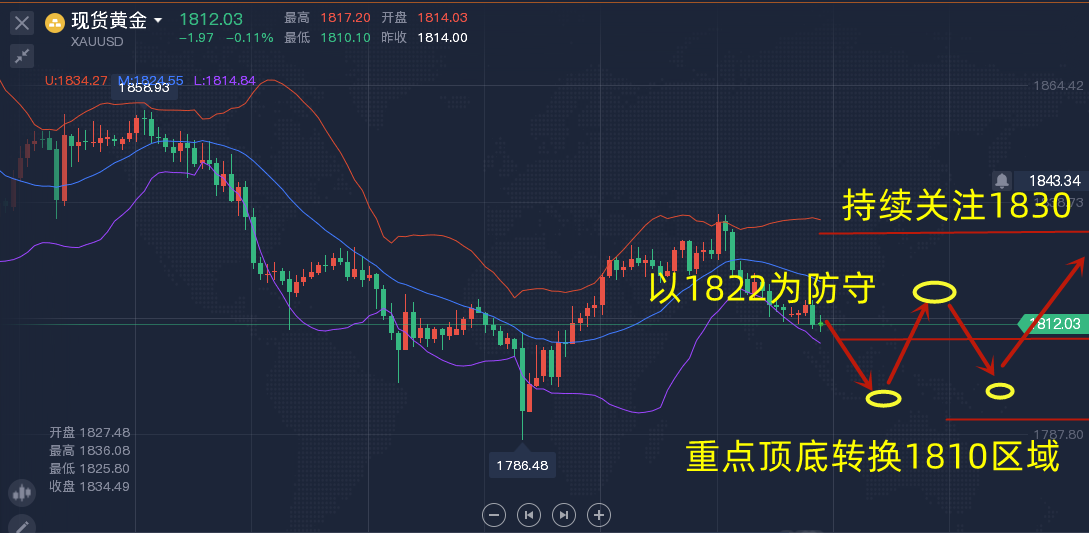Image resolution: width=1089 pixels, height=533 pixels.
Task: Click the 最高 1817.20 value
Action: pos(345,18)
